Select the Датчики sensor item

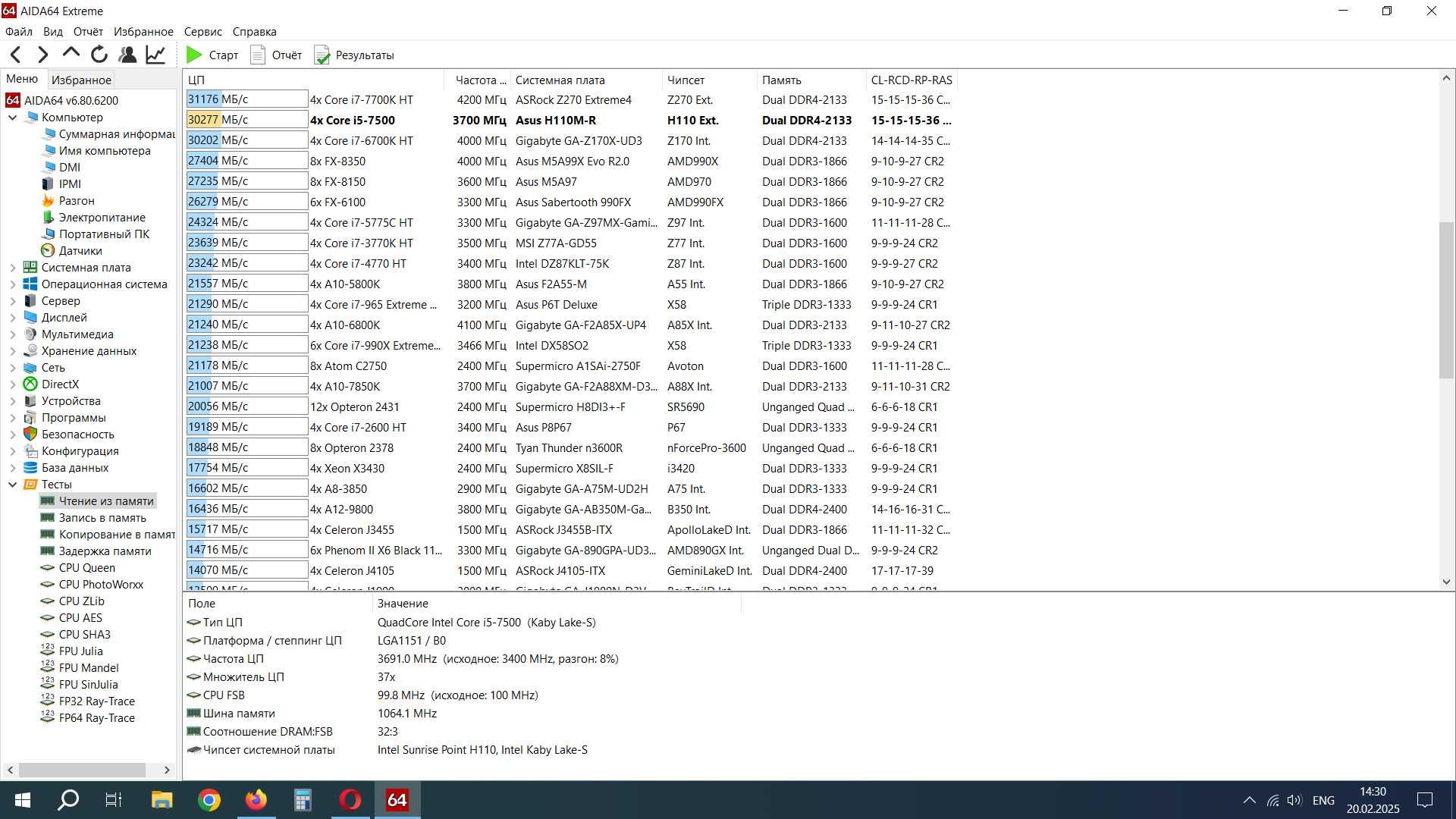pyautogui.click(x=71, y=251)
